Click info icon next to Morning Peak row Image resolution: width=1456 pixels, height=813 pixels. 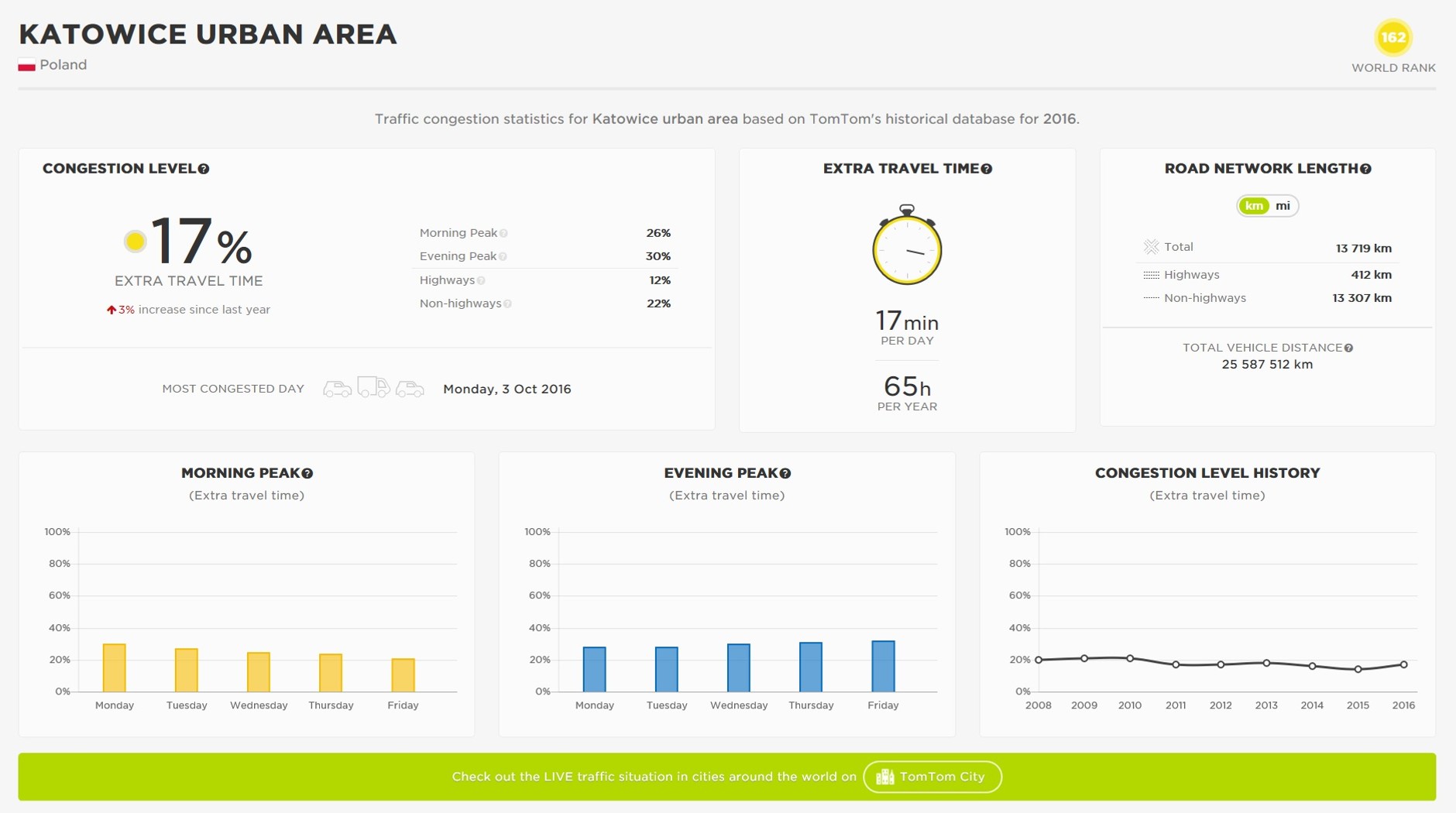click(503, 233)
